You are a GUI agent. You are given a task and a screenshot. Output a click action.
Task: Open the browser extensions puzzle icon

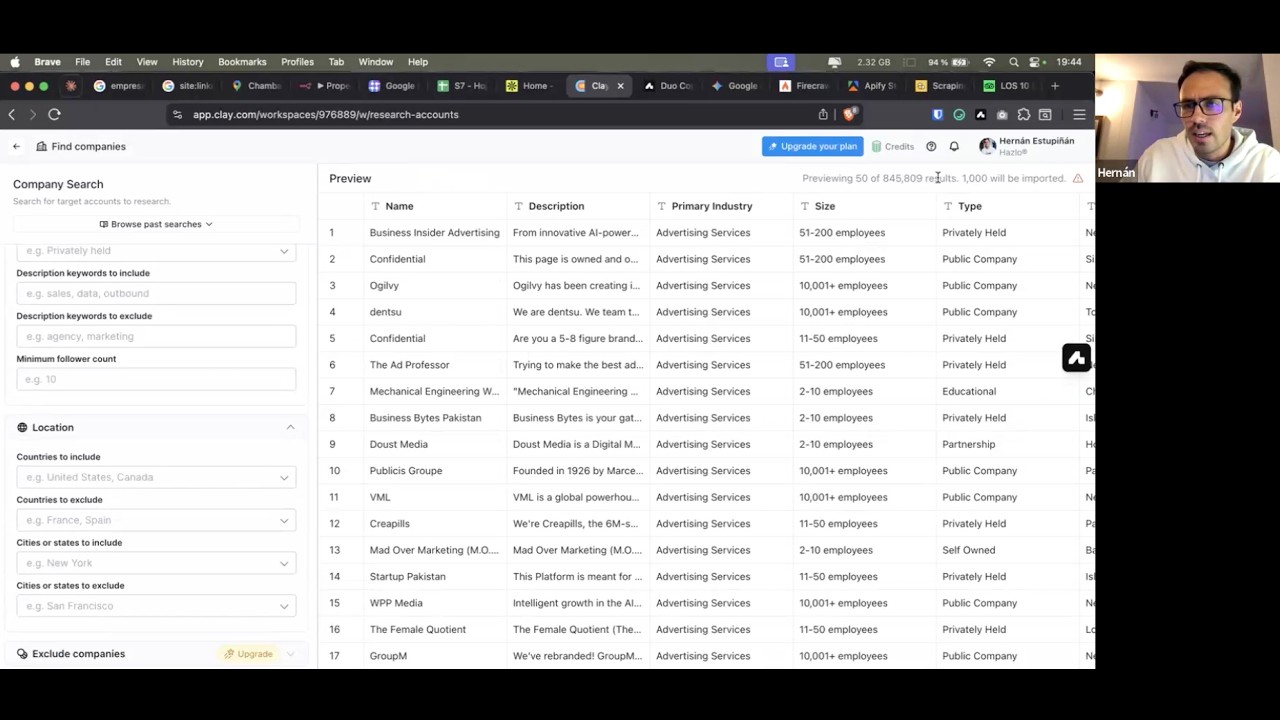(x=1023, y=114)
